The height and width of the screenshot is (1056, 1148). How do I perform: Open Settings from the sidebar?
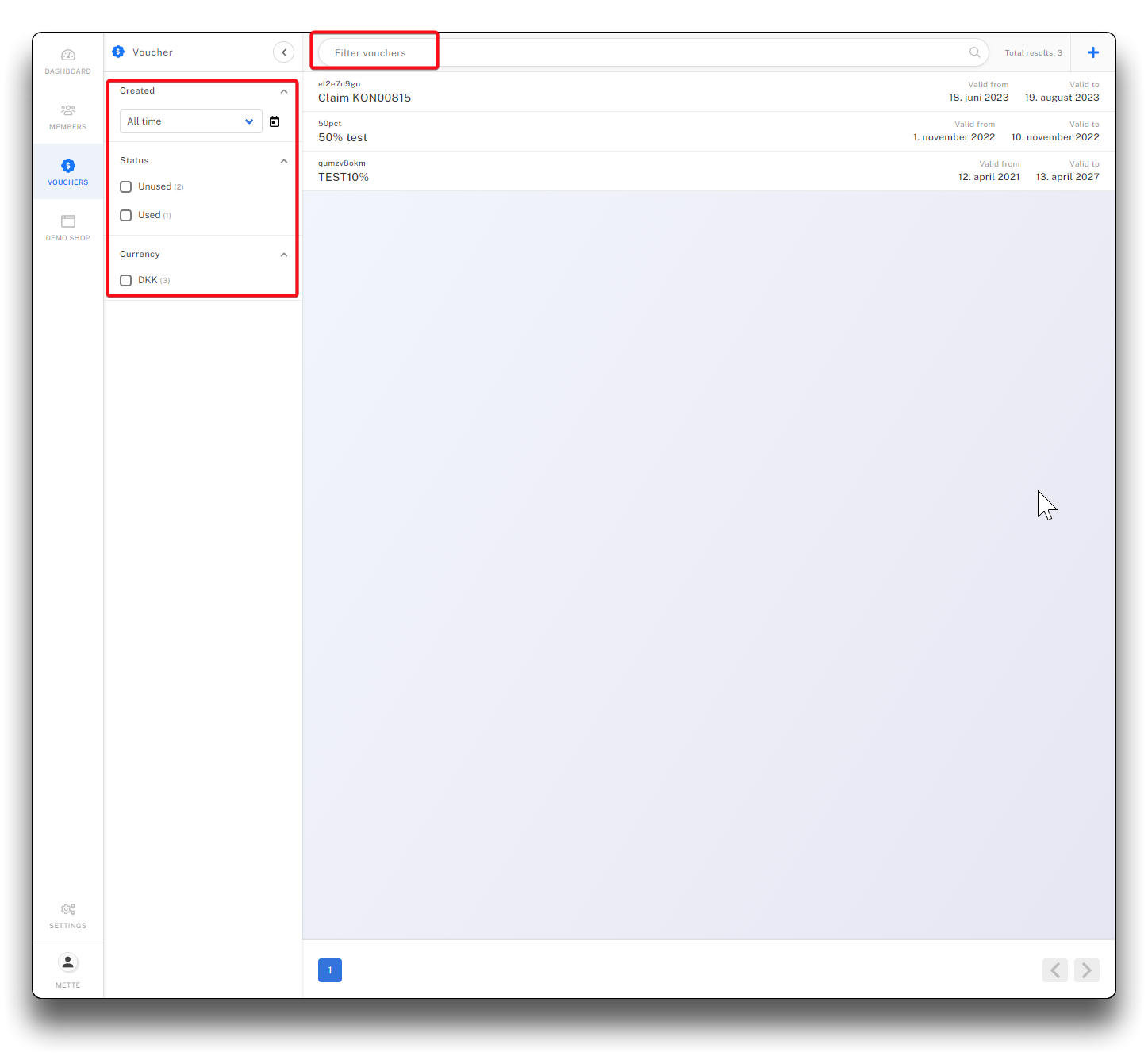click(68, 916)
